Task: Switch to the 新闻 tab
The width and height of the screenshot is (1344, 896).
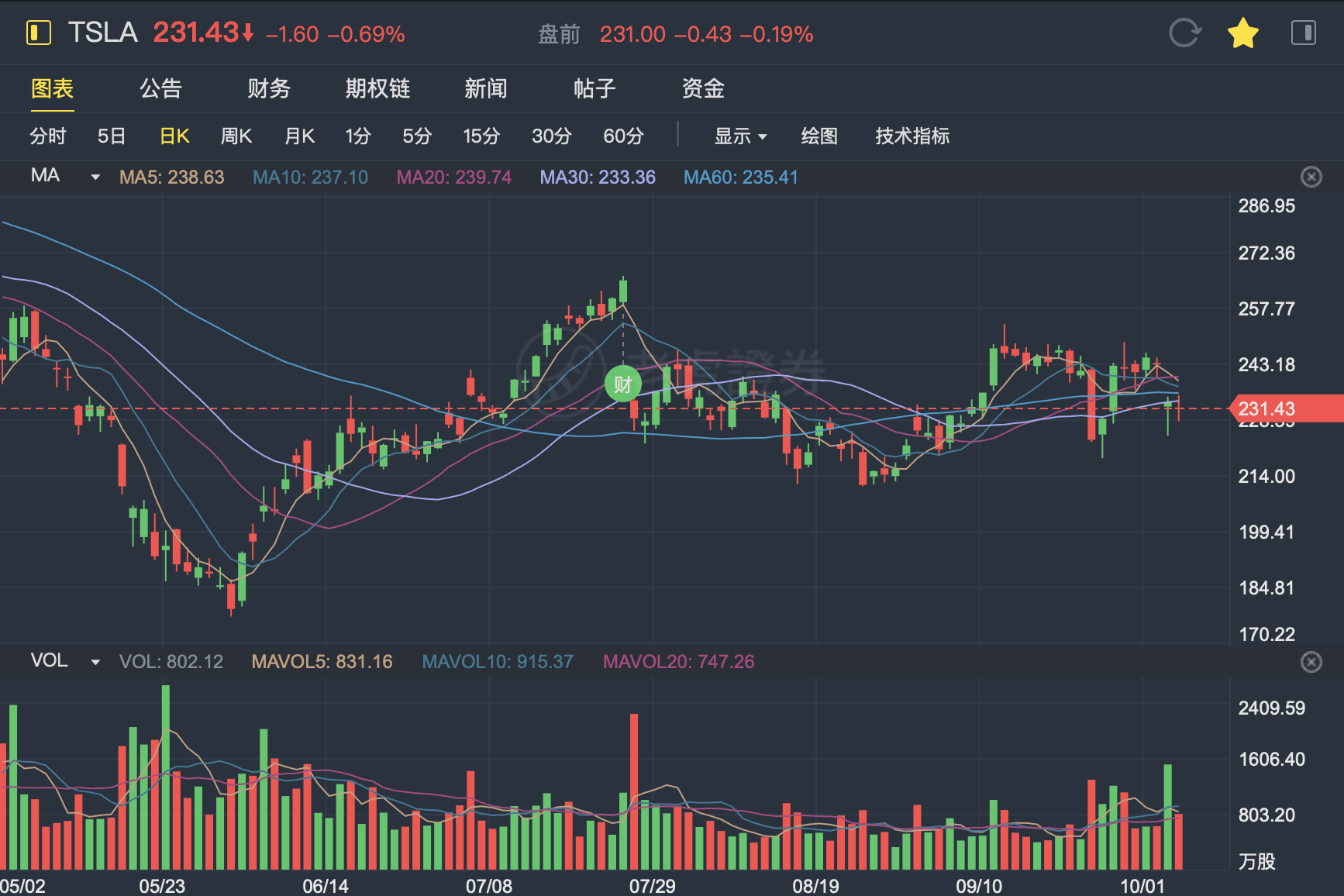Action: point(486,88)
